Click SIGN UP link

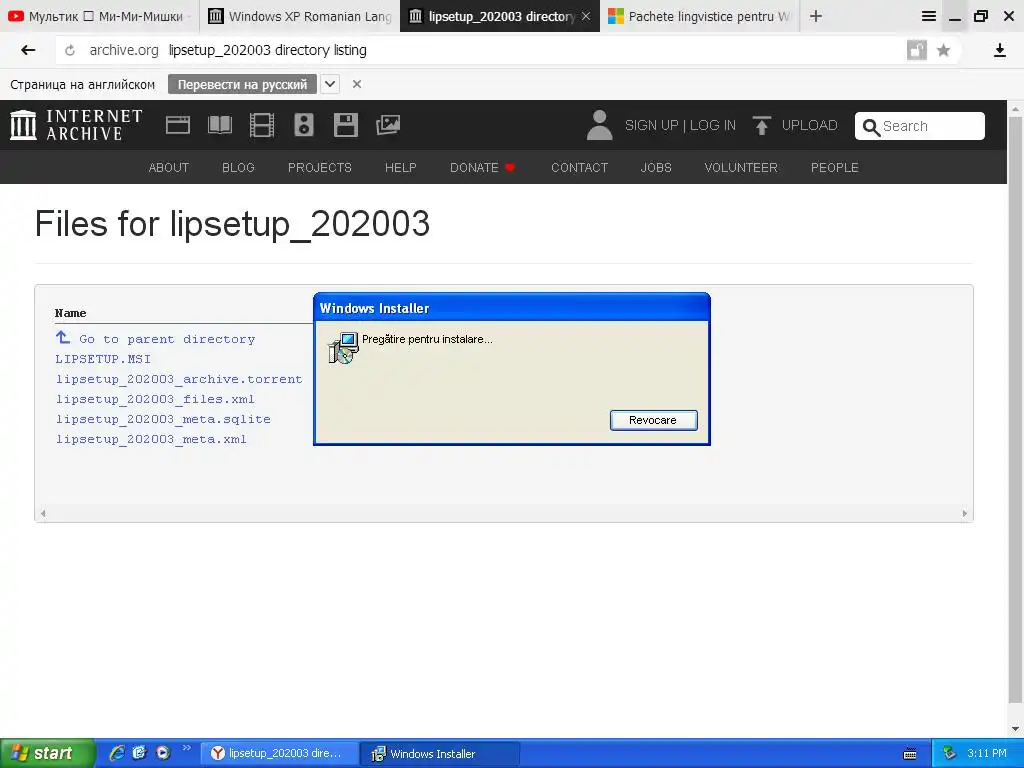pyautogui.click(x=651, y=125)
